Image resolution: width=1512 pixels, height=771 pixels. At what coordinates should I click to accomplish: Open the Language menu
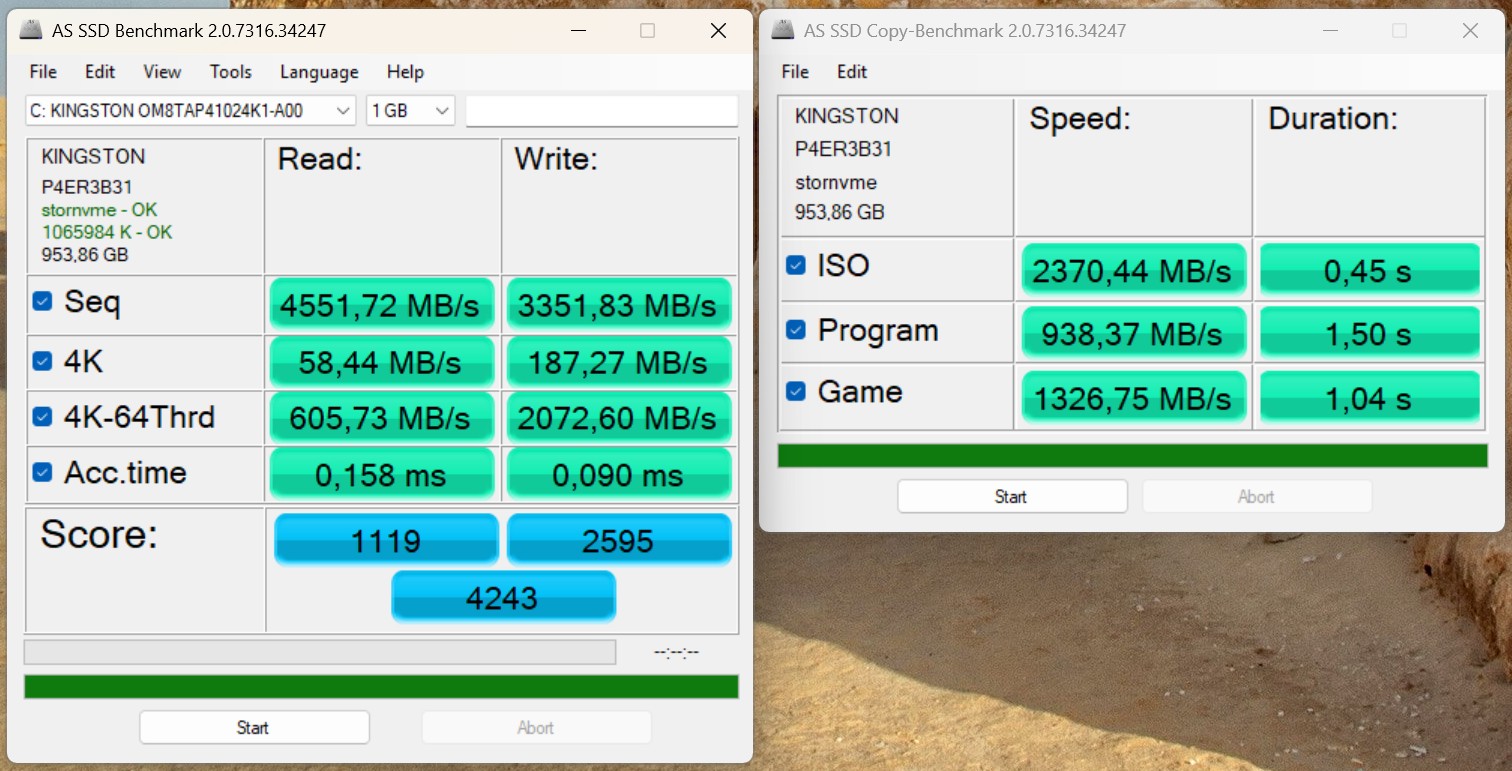point(319,72)
